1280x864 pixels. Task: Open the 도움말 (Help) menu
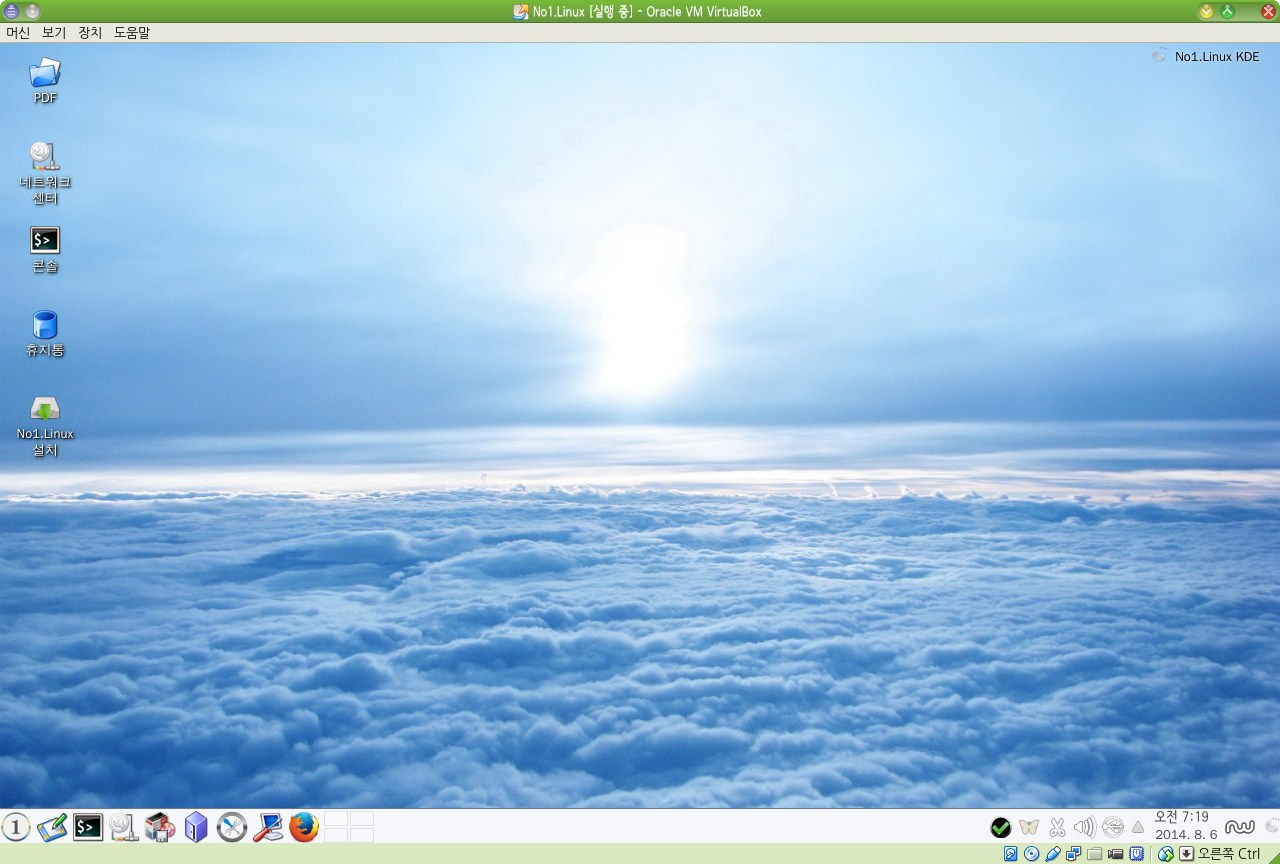pyautogui.click(x=132, y=32)
